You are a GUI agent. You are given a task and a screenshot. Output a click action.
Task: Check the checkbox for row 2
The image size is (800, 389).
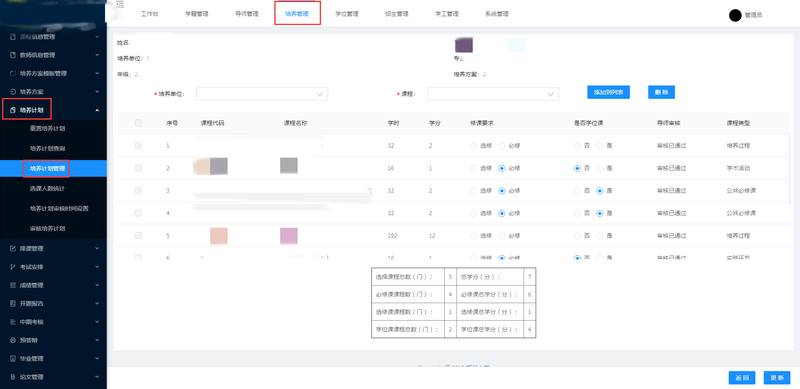tap(138, 168)
